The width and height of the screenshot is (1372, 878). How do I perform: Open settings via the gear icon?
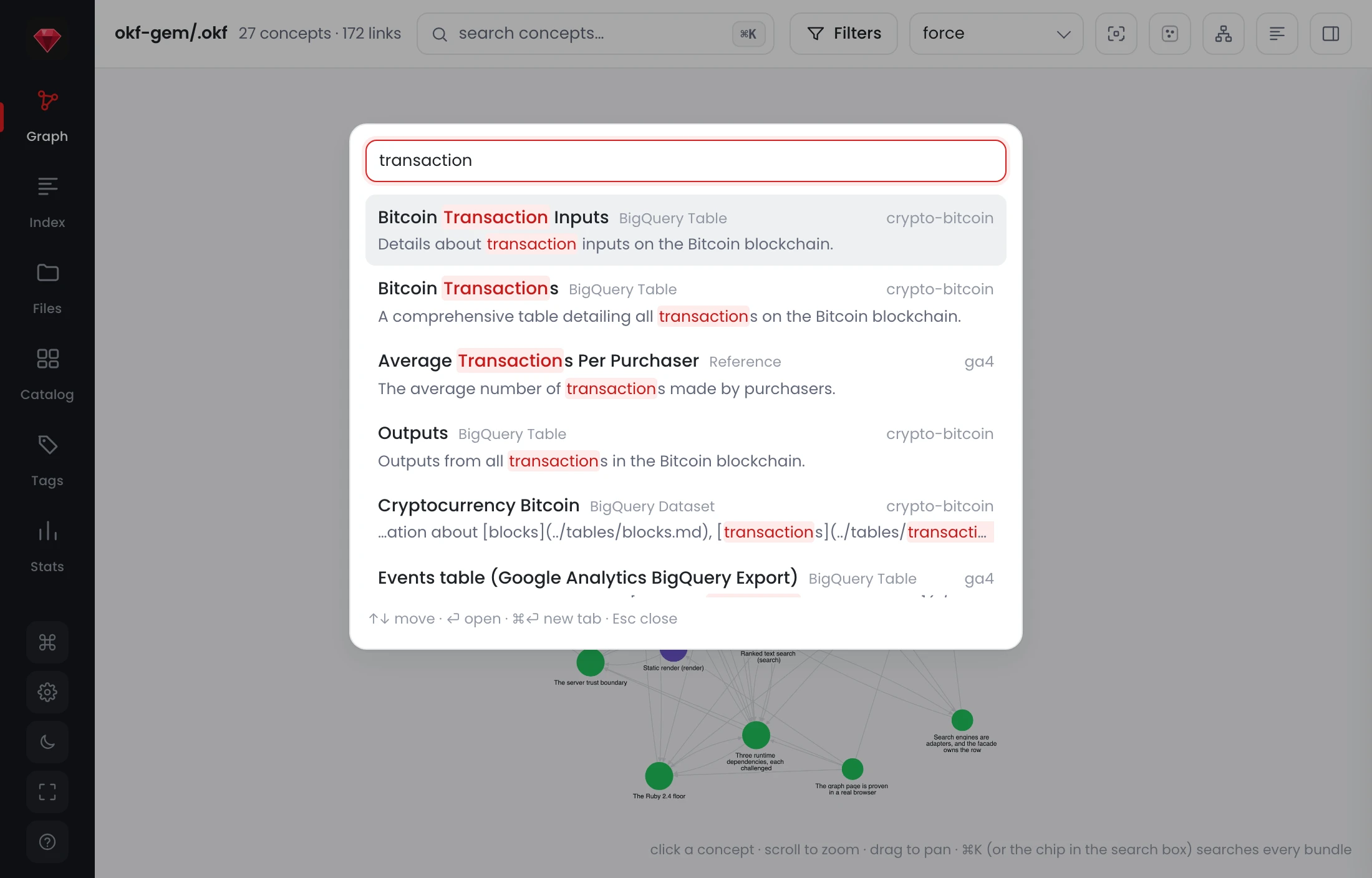coord(47,692)
